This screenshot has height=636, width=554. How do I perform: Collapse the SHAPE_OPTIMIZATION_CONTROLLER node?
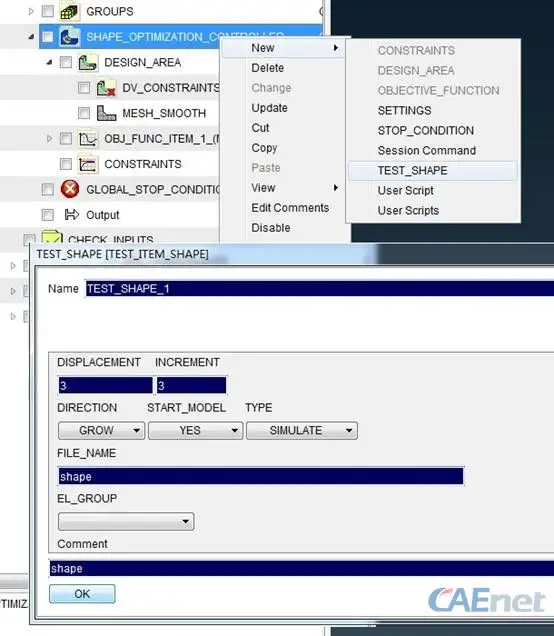31,37
